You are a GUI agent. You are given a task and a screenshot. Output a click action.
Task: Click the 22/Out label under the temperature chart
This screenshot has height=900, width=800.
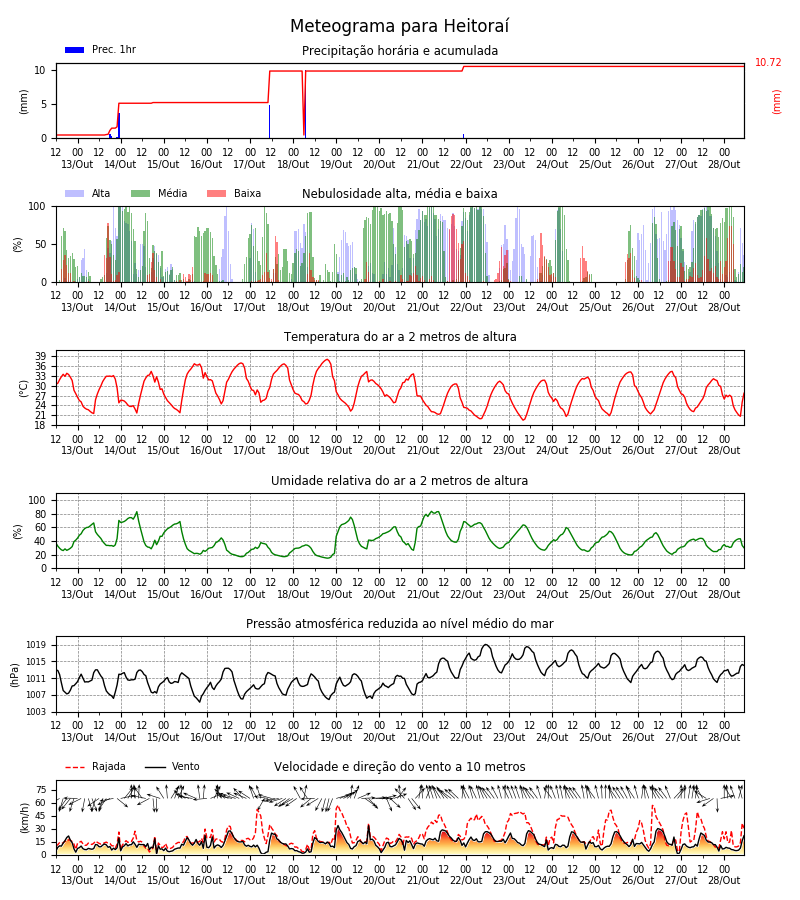pos(466,451)
